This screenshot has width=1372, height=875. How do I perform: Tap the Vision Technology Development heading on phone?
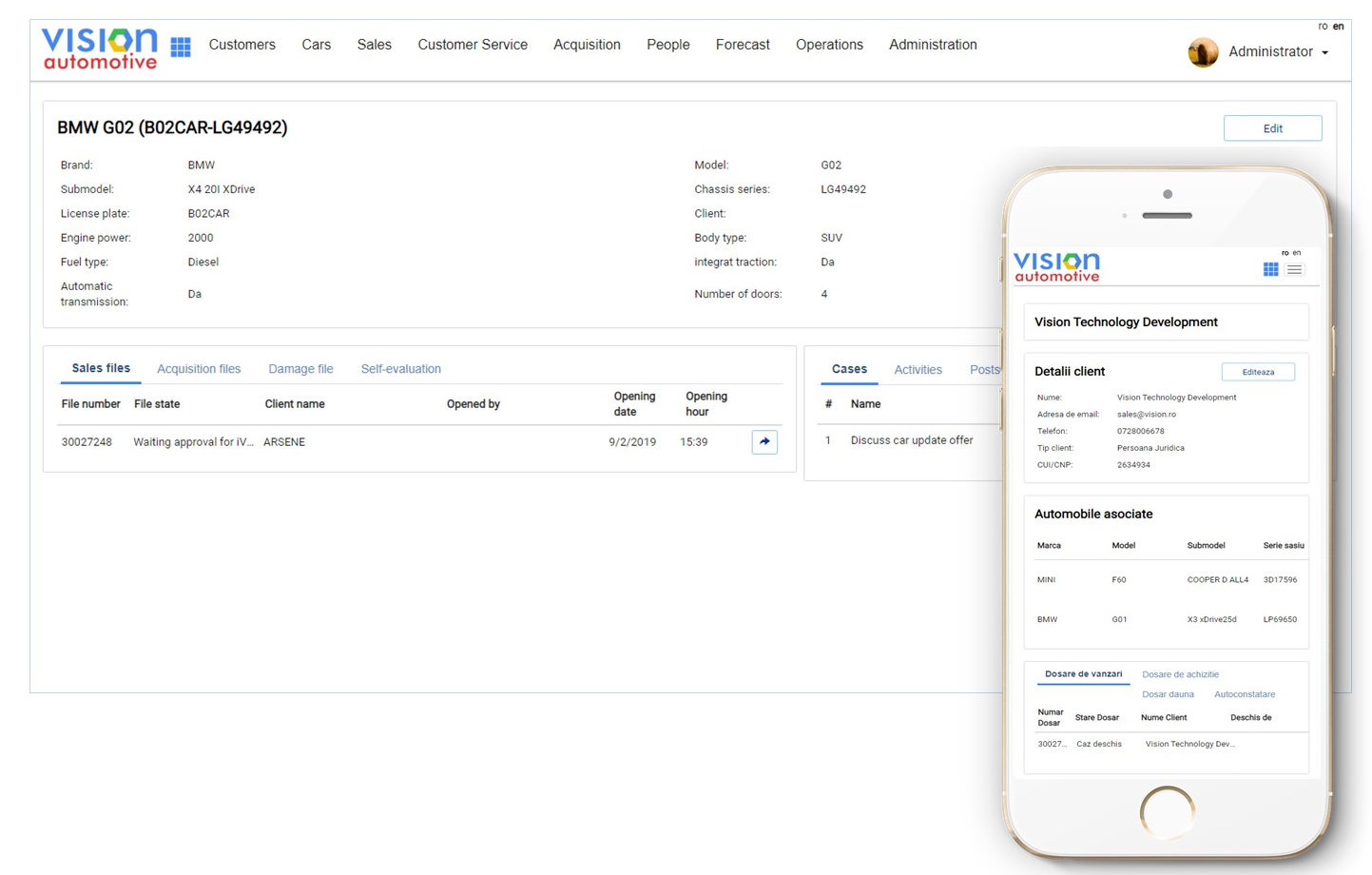[x=1126, y=322]
